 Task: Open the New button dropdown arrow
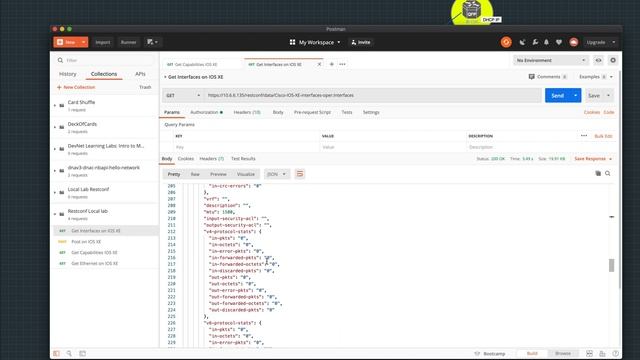[x=83, y=42]
